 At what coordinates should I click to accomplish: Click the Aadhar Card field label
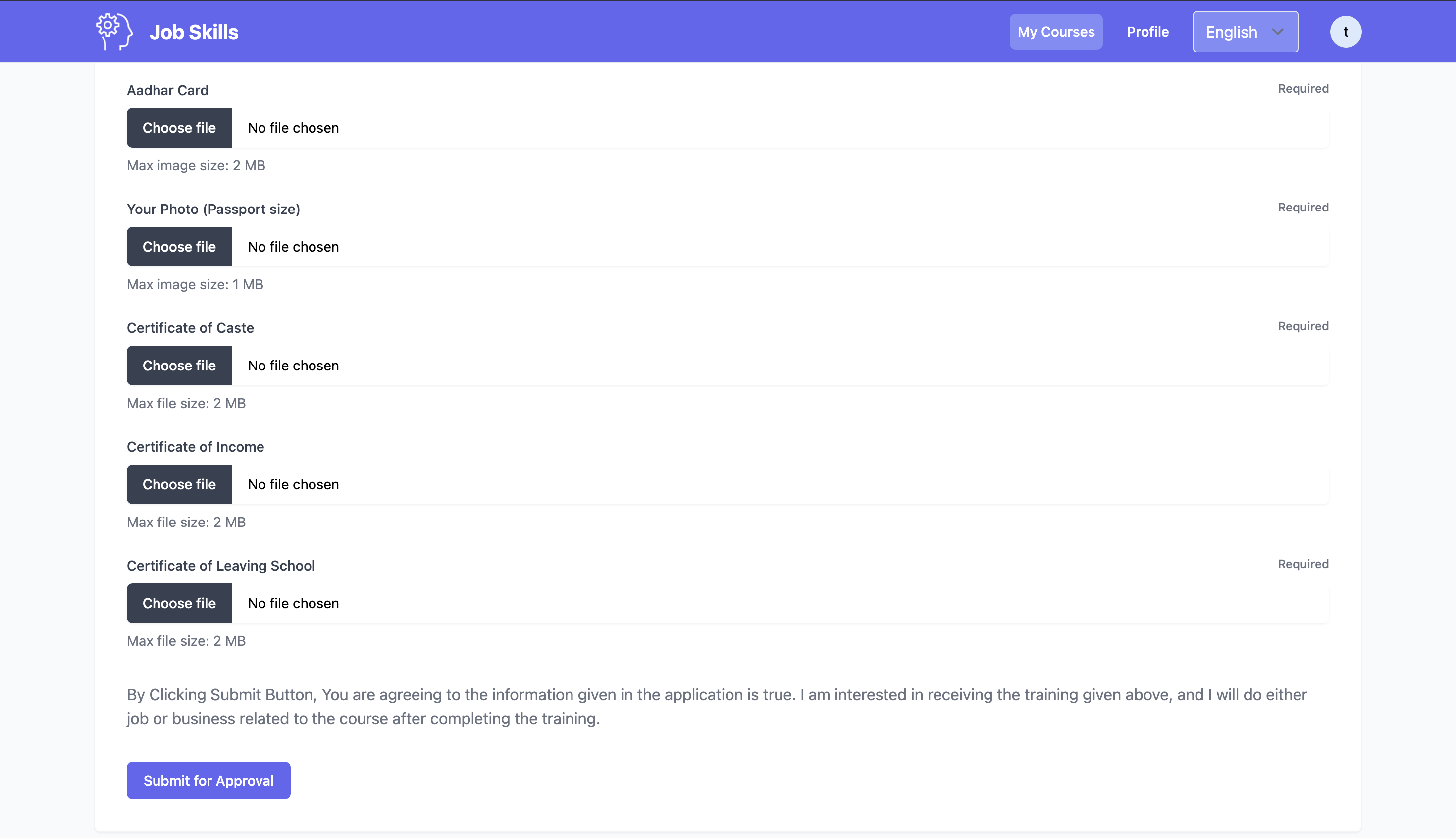pos(167,90)
